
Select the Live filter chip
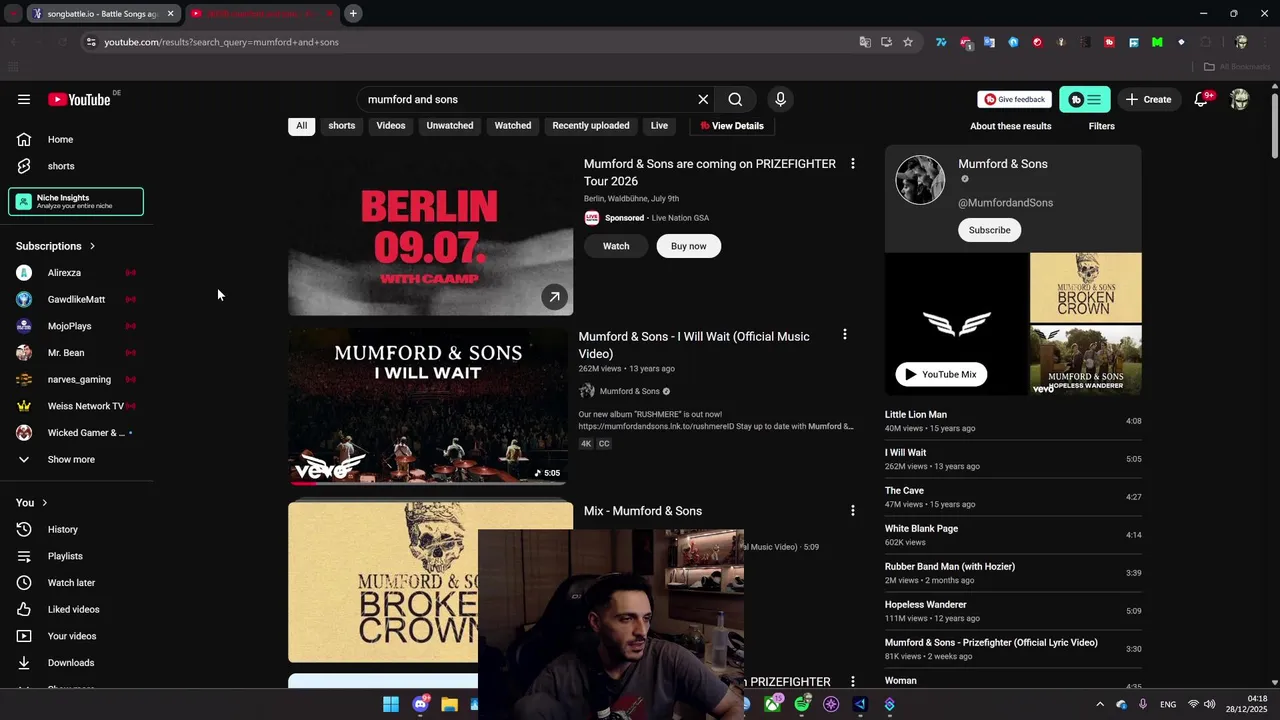coord(659,126)
